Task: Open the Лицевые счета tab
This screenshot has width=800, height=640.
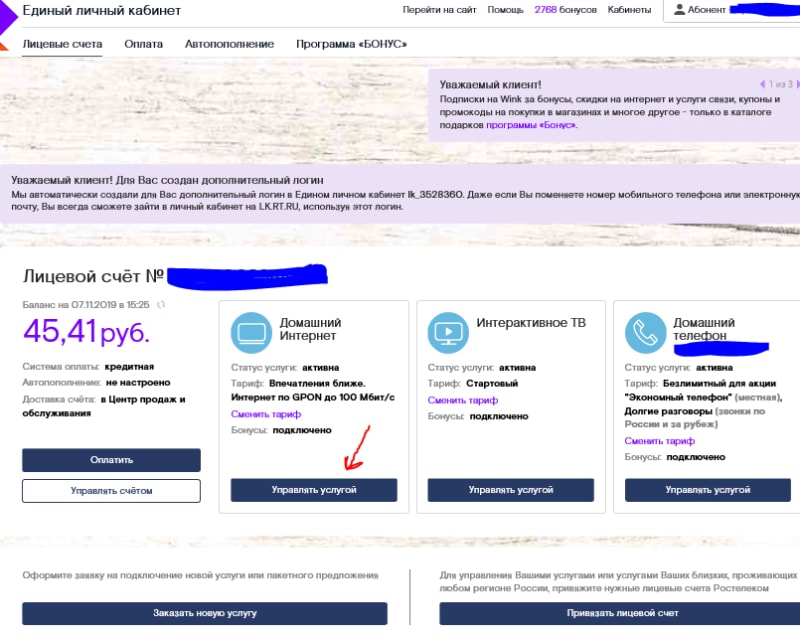Action: (62, 44)
